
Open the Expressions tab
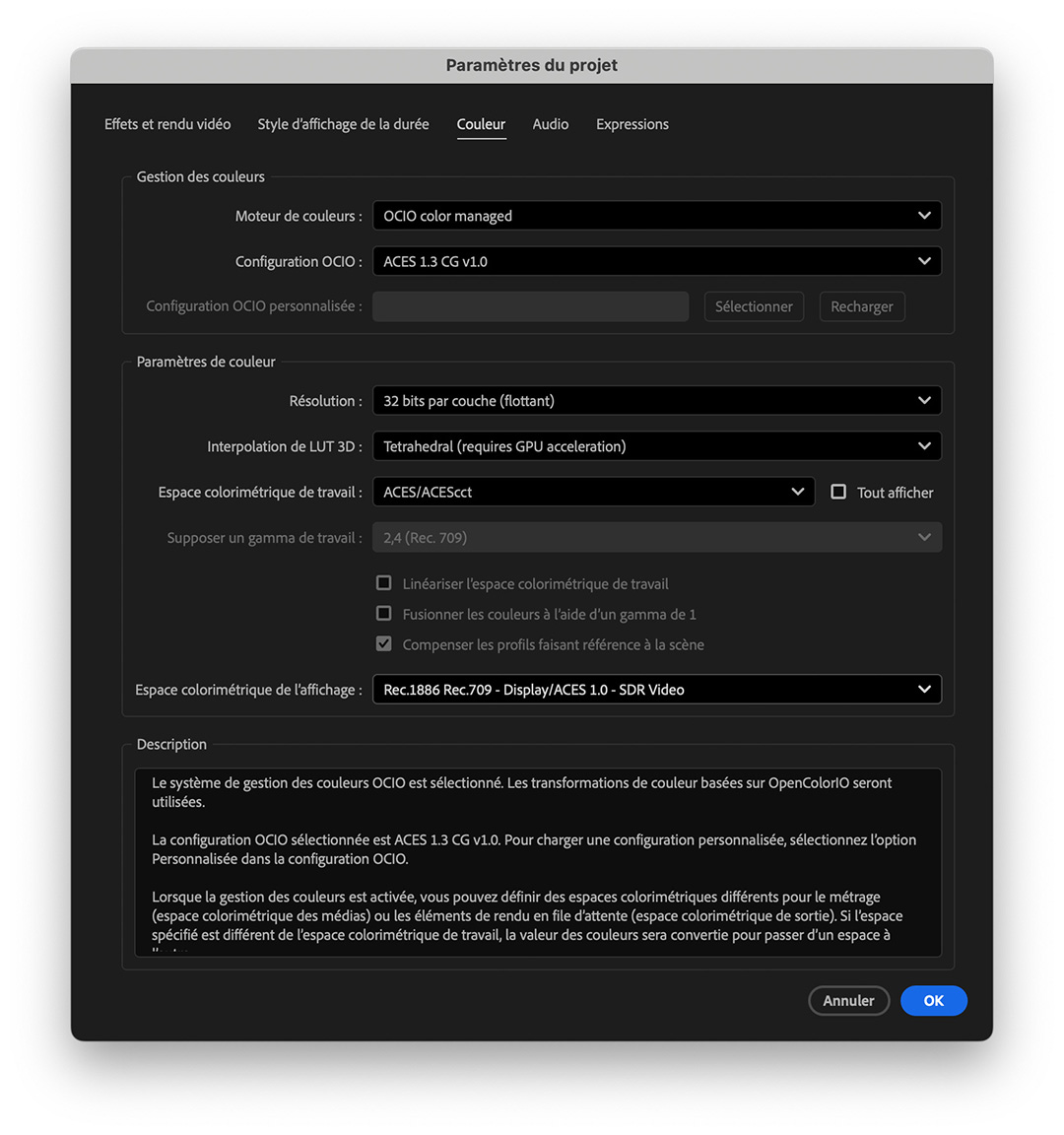[x=632, y=124]
